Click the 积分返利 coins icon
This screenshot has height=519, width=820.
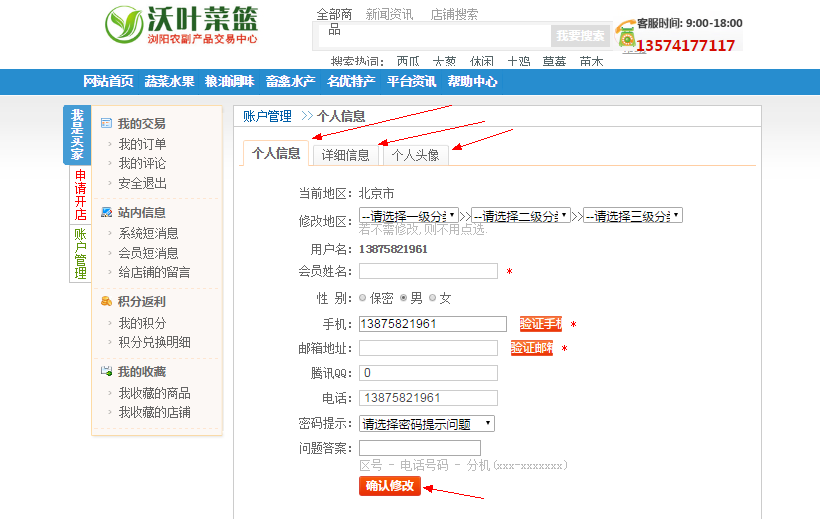click(x=107, y=301)
